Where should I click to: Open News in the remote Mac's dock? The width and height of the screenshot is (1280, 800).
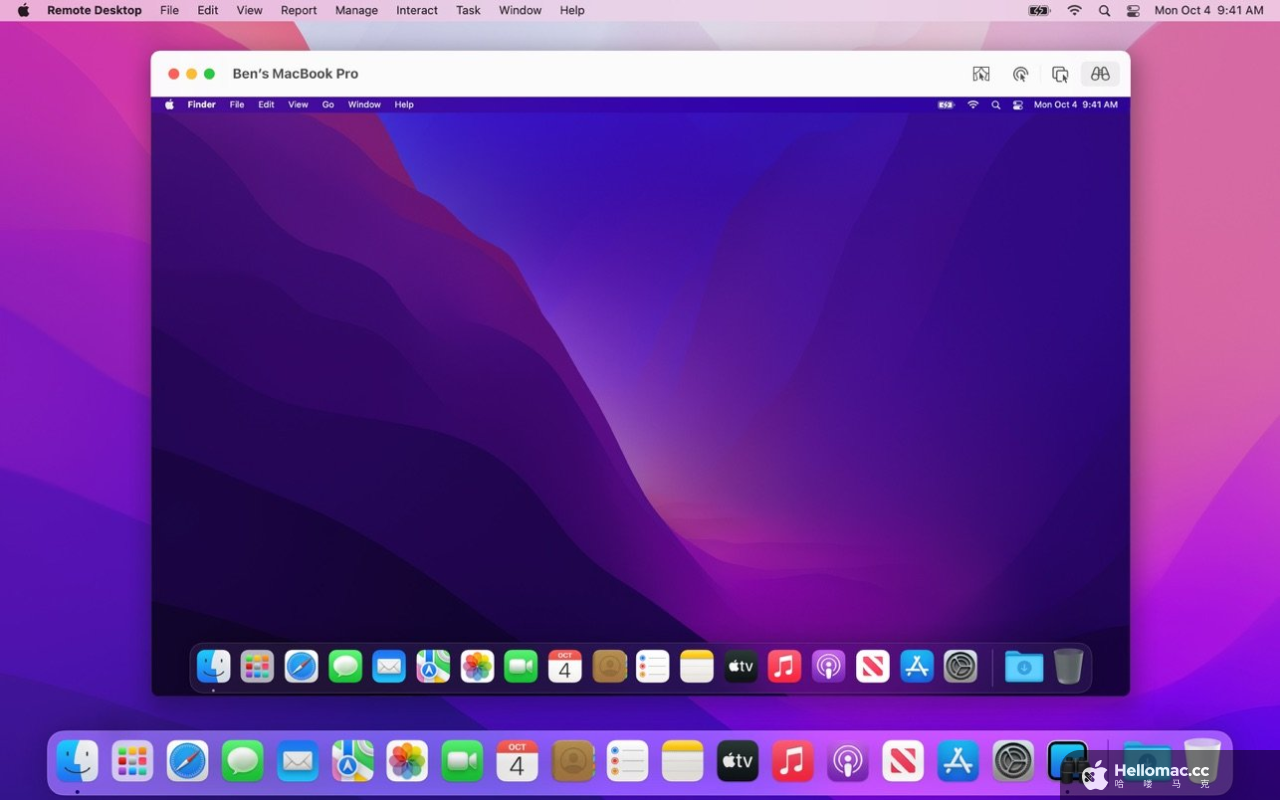873,666
